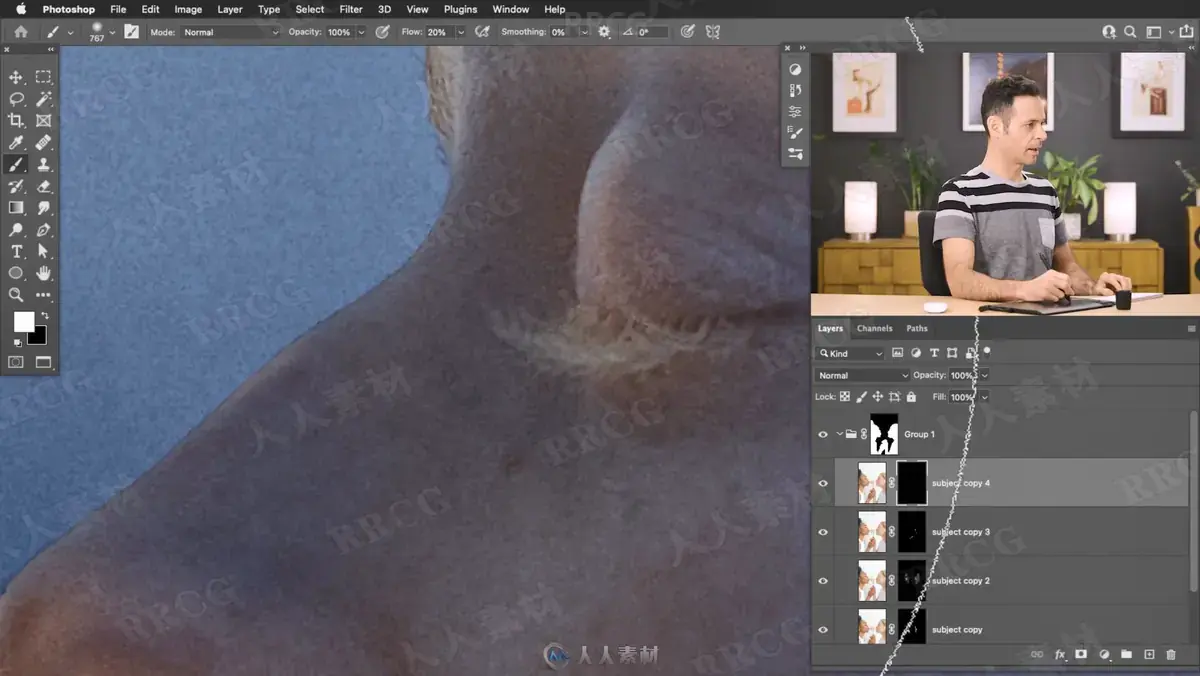Collapse the Group 1 chevron

pos(839,434)
